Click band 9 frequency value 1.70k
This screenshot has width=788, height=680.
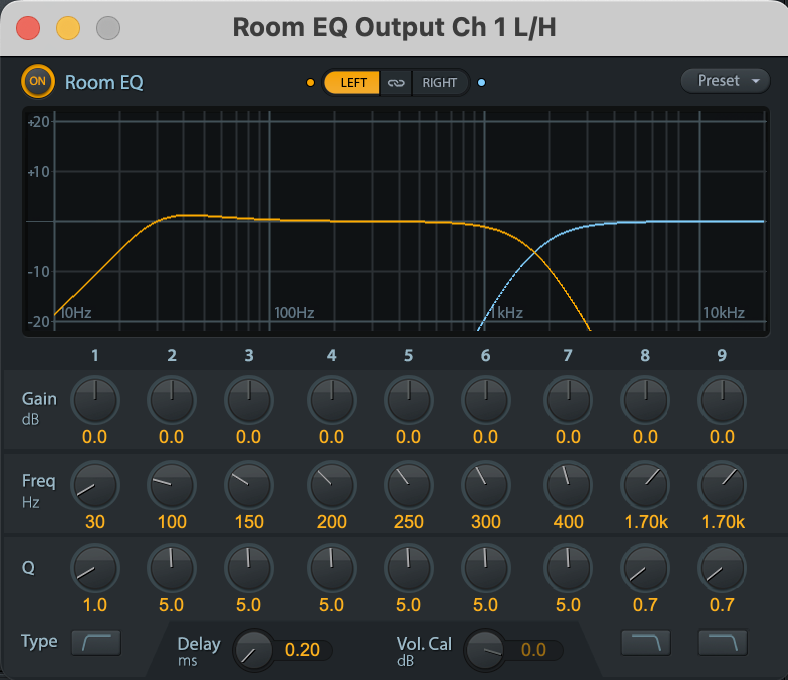pyautogui.click(x=722, y=521)
